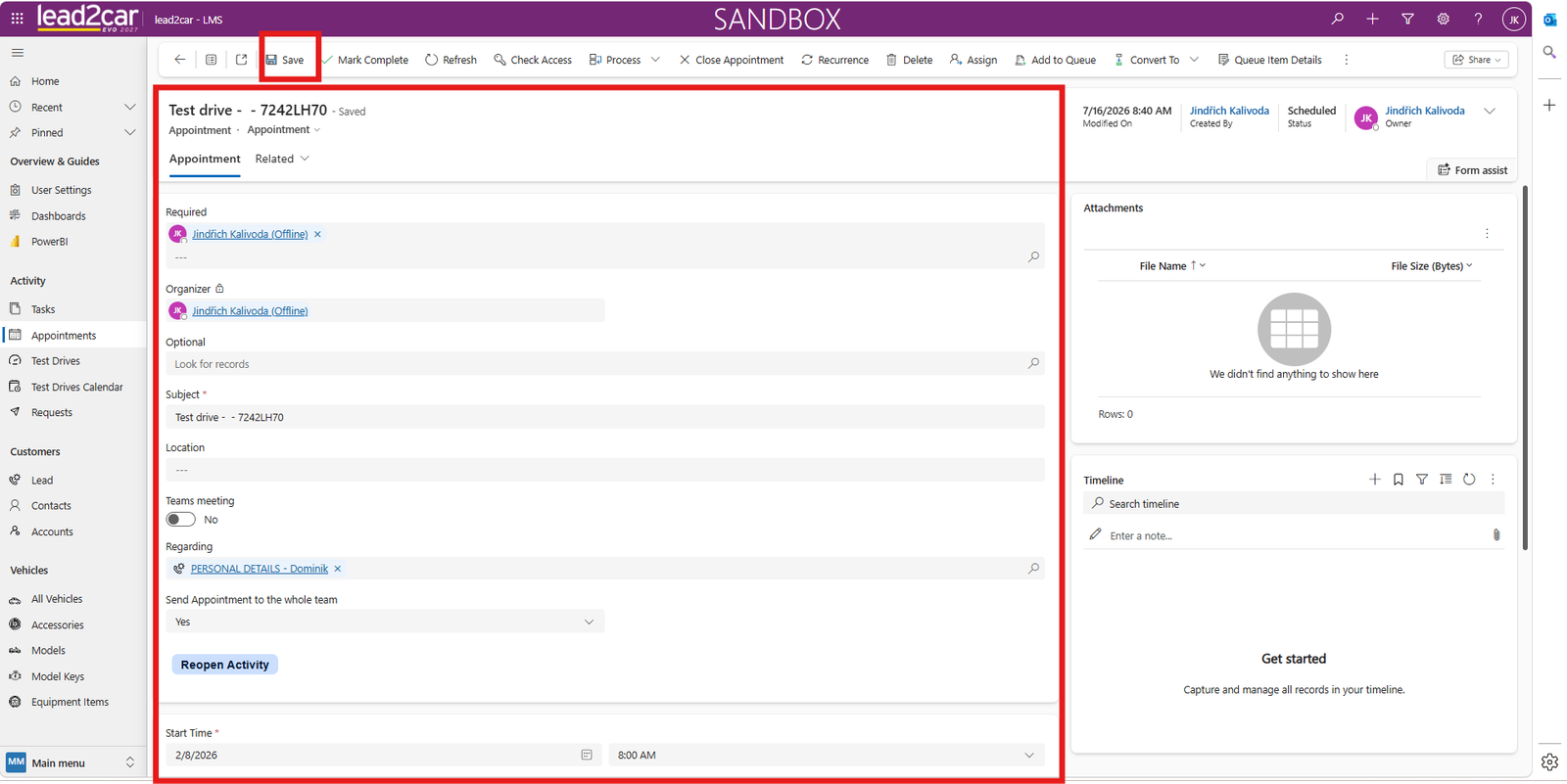Open Send Appointment to whole team dropdown
1567x784 pixels.
point(385,622)
